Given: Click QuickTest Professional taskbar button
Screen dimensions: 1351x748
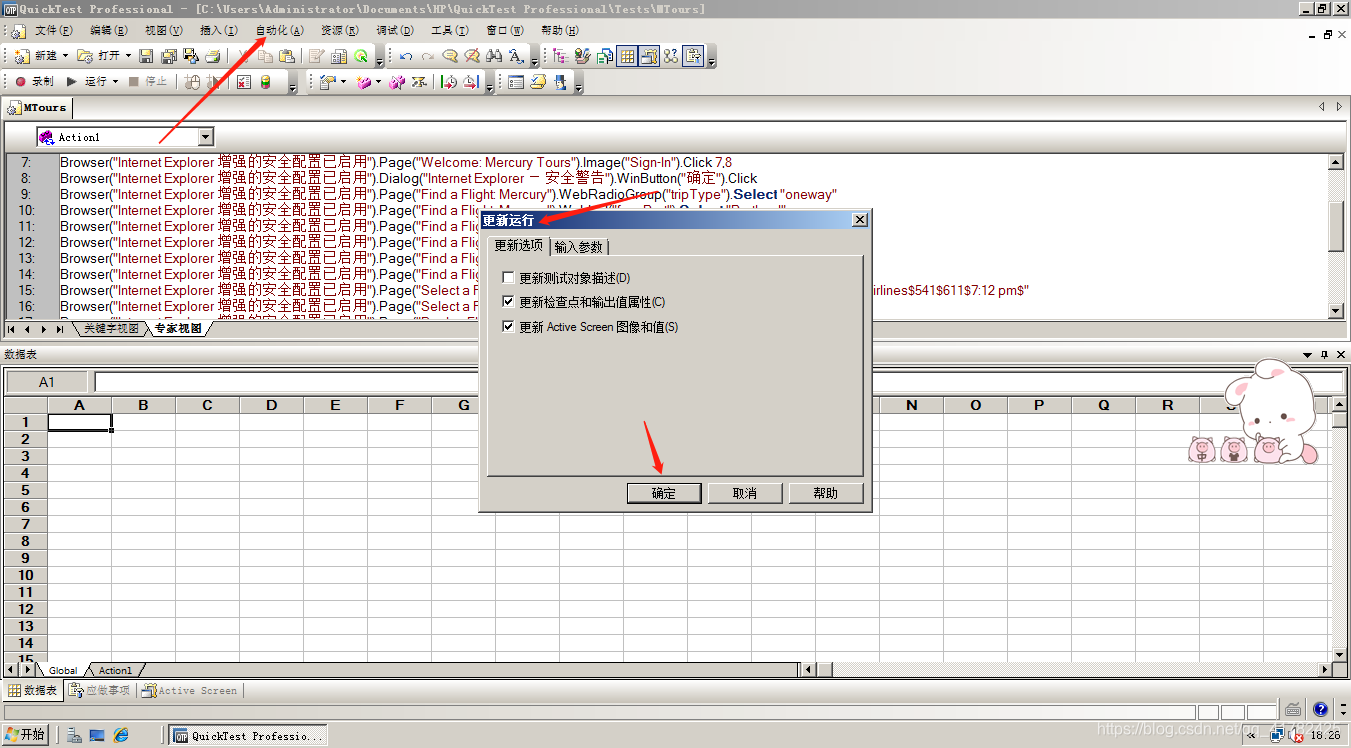Looking at the screenshot, I should pyautogui.click(x=248, y=735).
